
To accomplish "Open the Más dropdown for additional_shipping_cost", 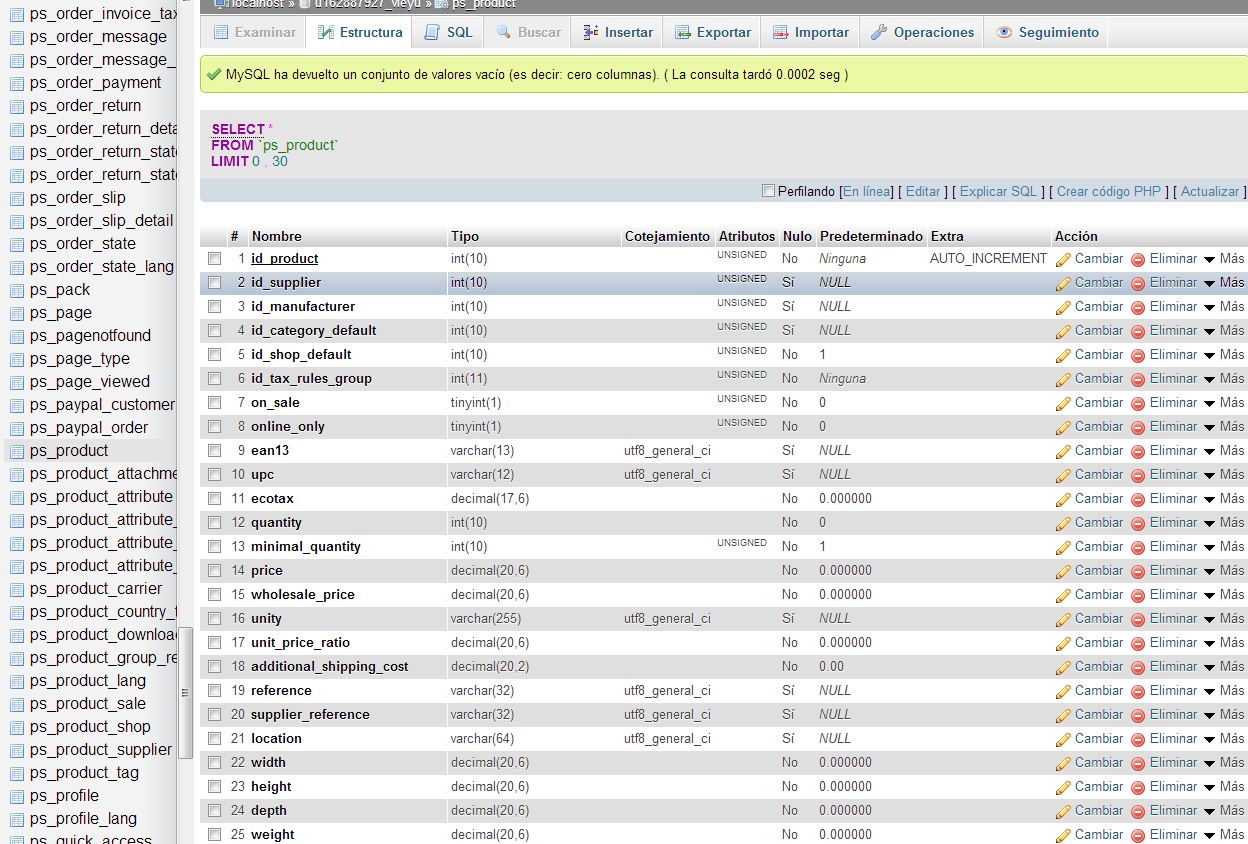I will pos(1224,666).
